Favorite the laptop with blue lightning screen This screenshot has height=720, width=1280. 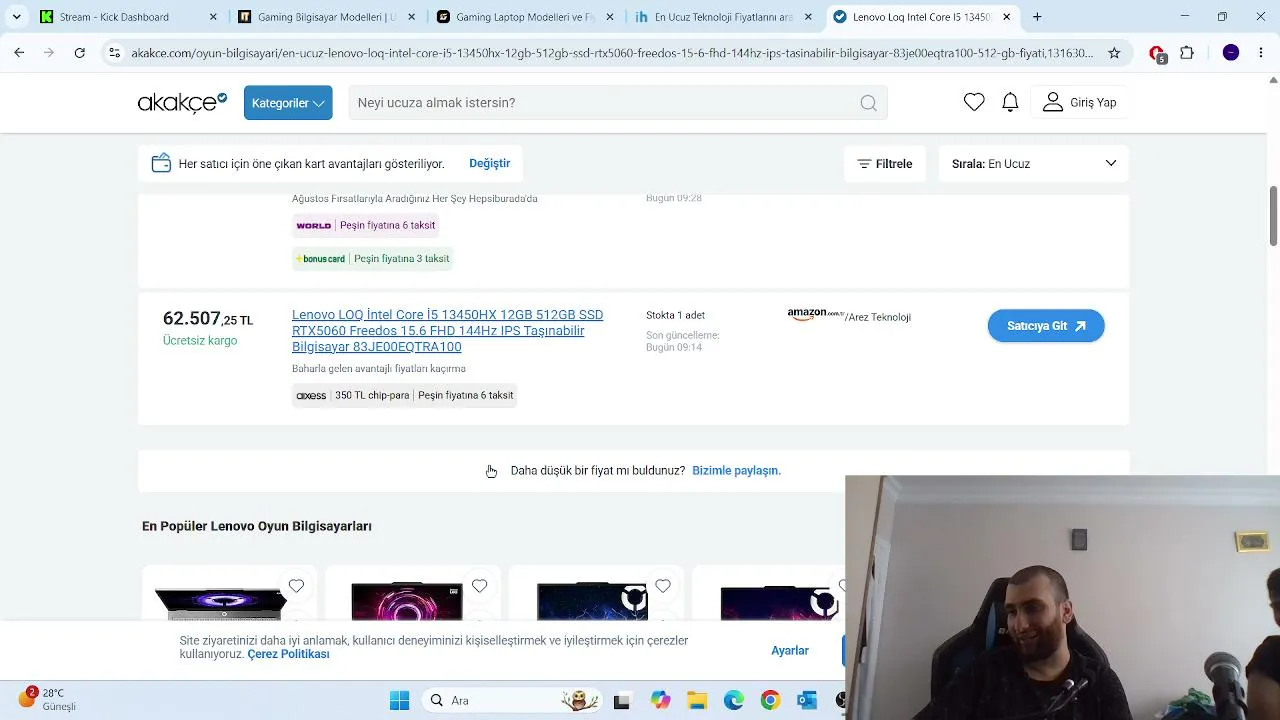663,586
